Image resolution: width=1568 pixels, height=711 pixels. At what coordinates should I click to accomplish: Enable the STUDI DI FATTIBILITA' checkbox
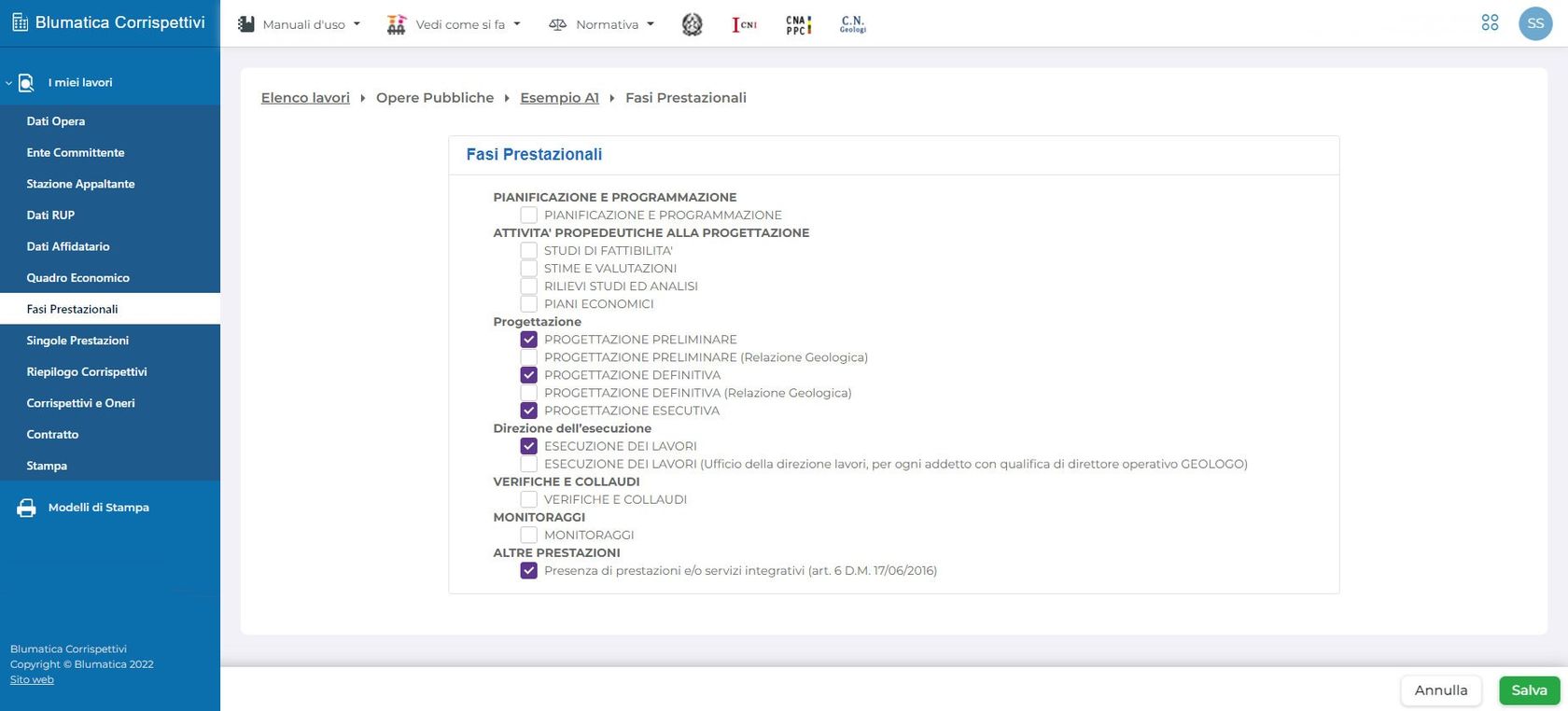(x=529, y=251)
